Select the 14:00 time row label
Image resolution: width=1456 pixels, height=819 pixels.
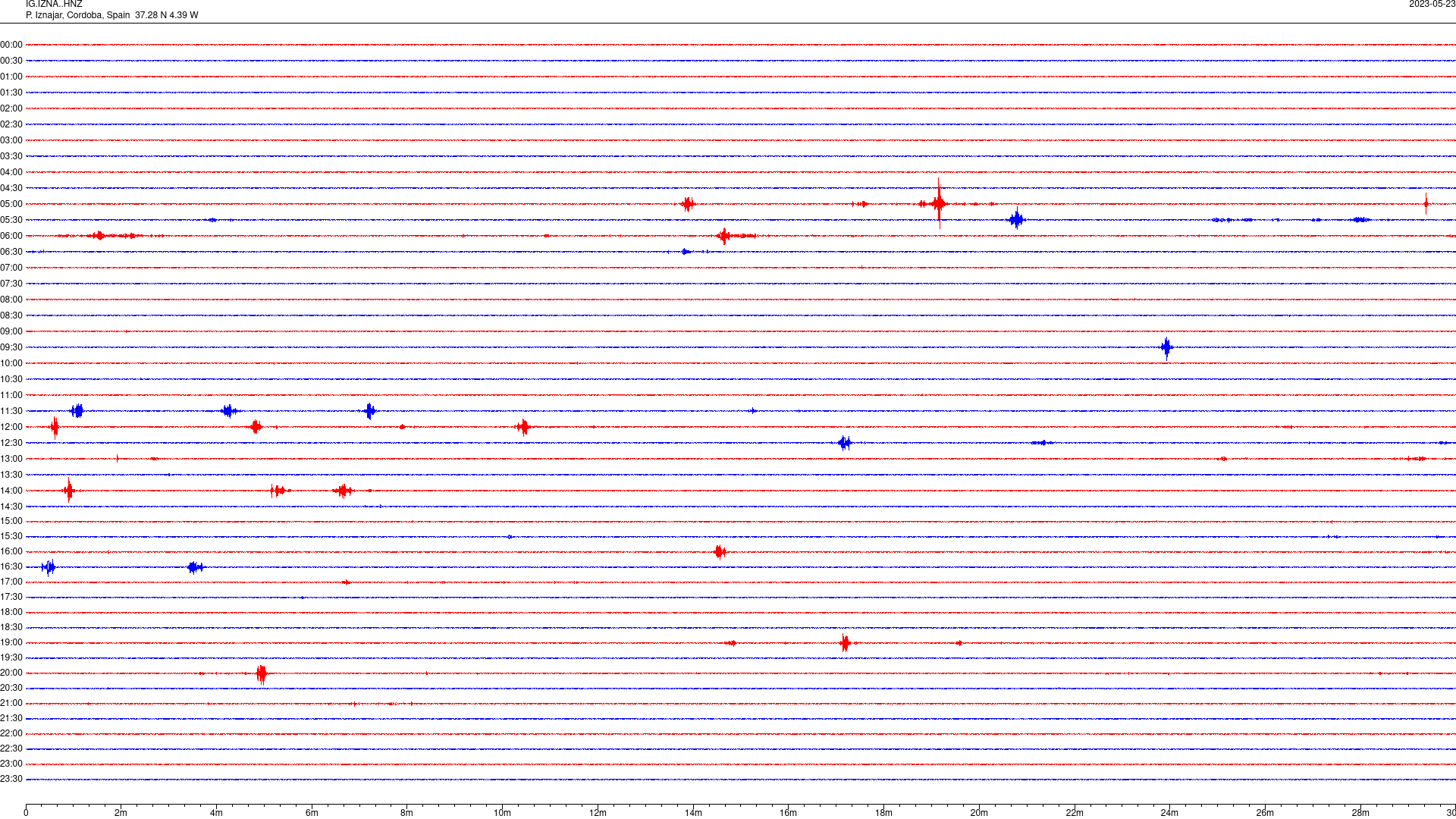pos(11,491)
